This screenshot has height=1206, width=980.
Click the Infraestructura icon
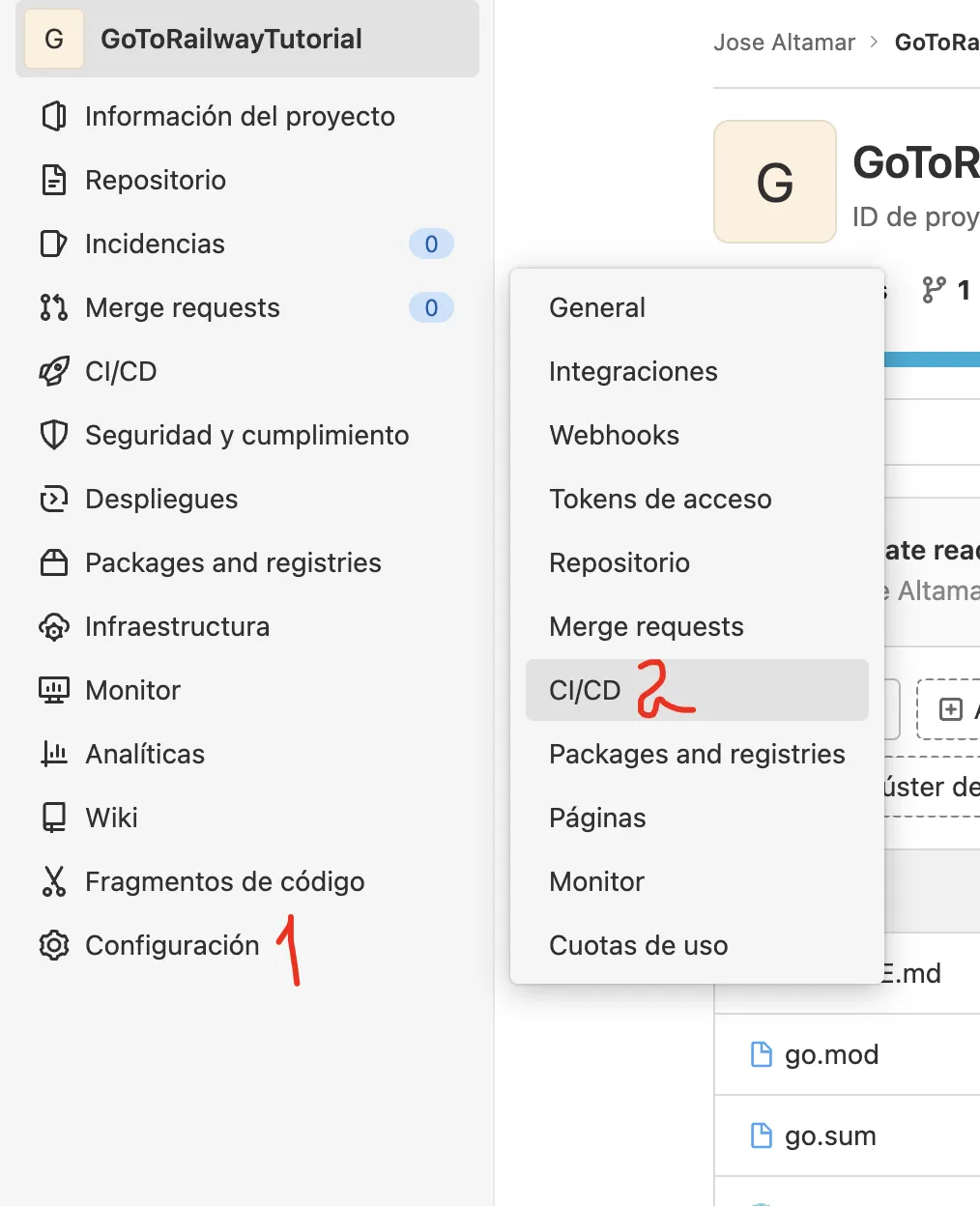click(55, 626)
